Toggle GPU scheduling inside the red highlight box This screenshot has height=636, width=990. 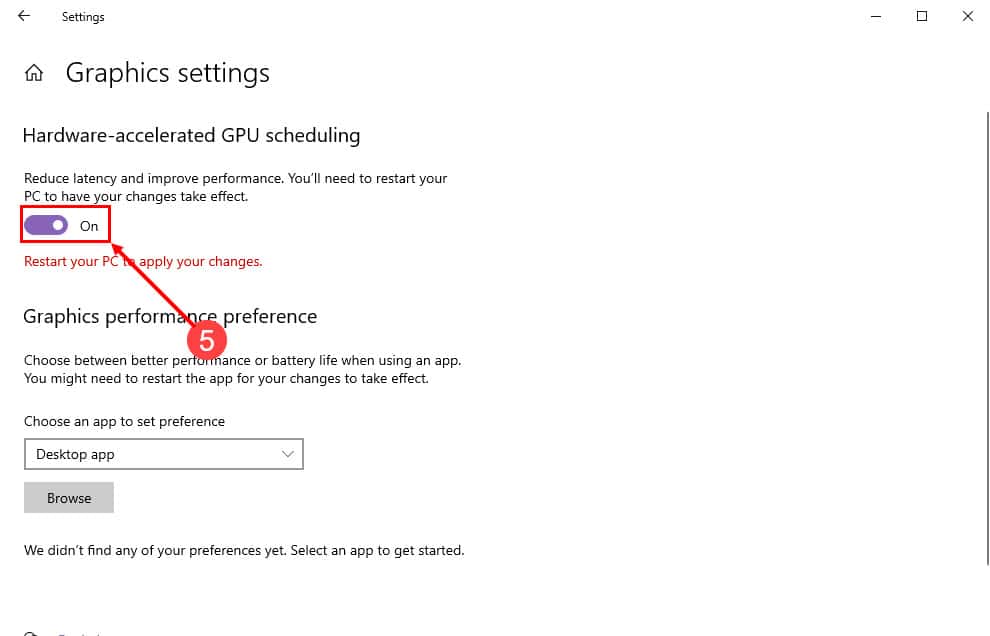pos(47,224)
